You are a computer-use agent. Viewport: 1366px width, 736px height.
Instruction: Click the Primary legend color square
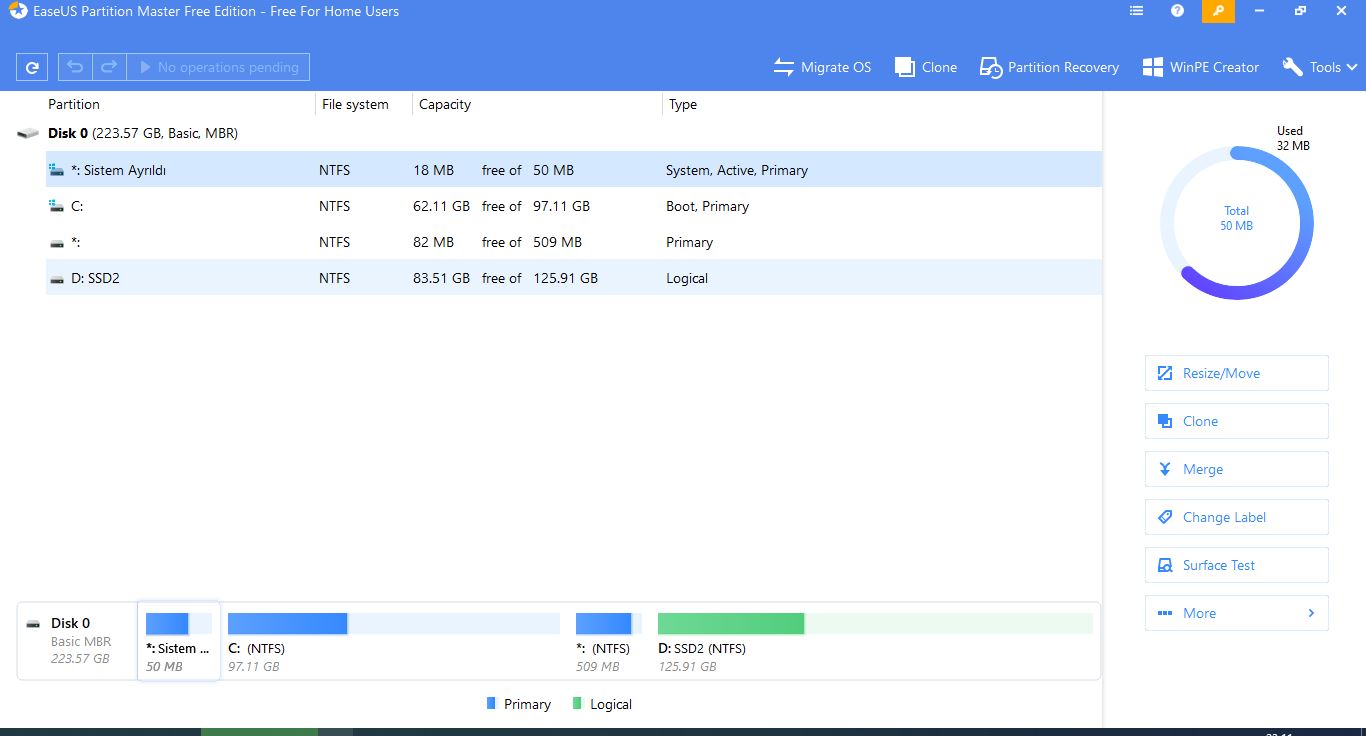491,704
